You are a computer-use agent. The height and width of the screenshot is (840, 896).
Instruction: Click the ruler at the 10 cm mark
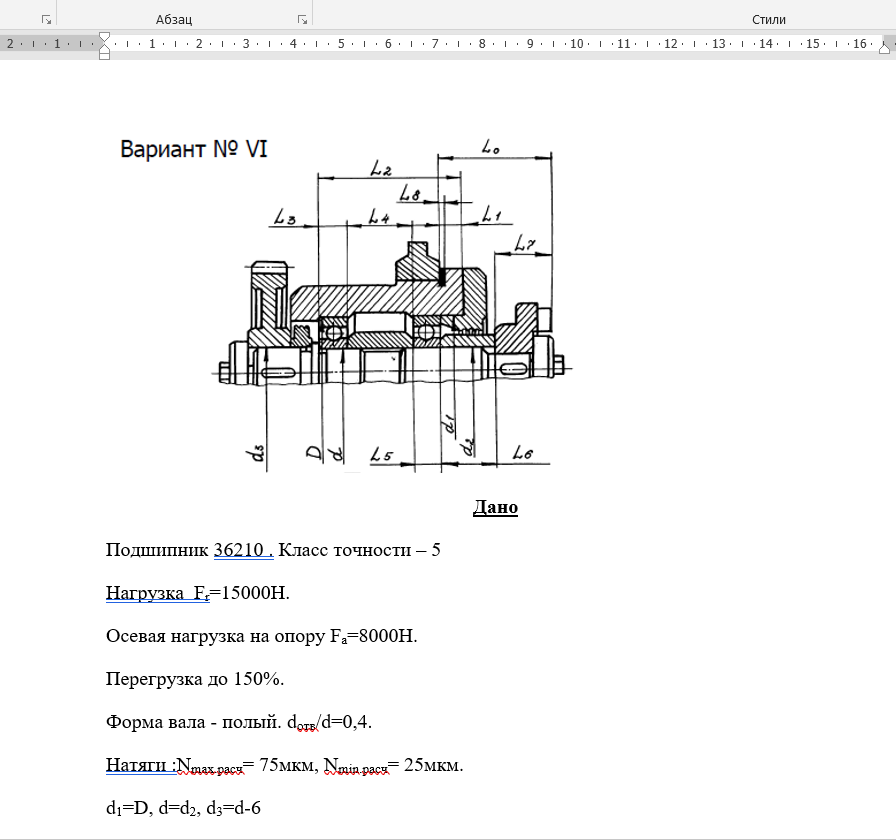point(577,44)
